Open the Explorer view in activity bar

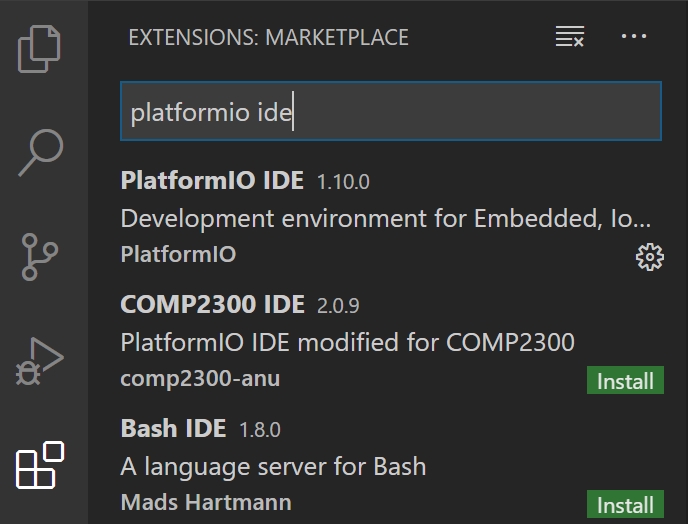(40, 49)
